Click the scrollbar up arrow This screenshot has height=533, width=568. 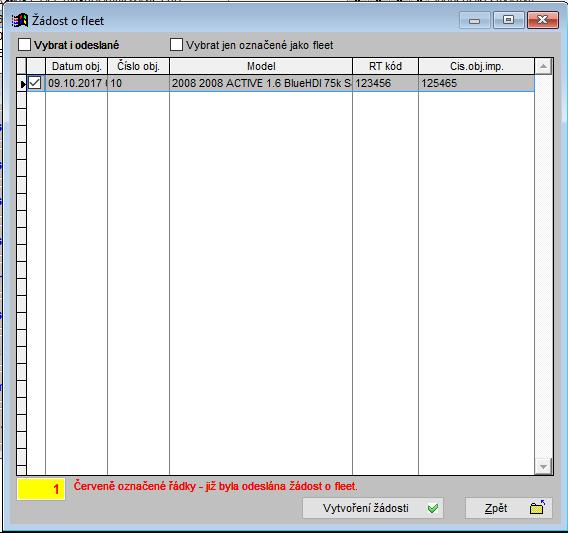point(543,66)
